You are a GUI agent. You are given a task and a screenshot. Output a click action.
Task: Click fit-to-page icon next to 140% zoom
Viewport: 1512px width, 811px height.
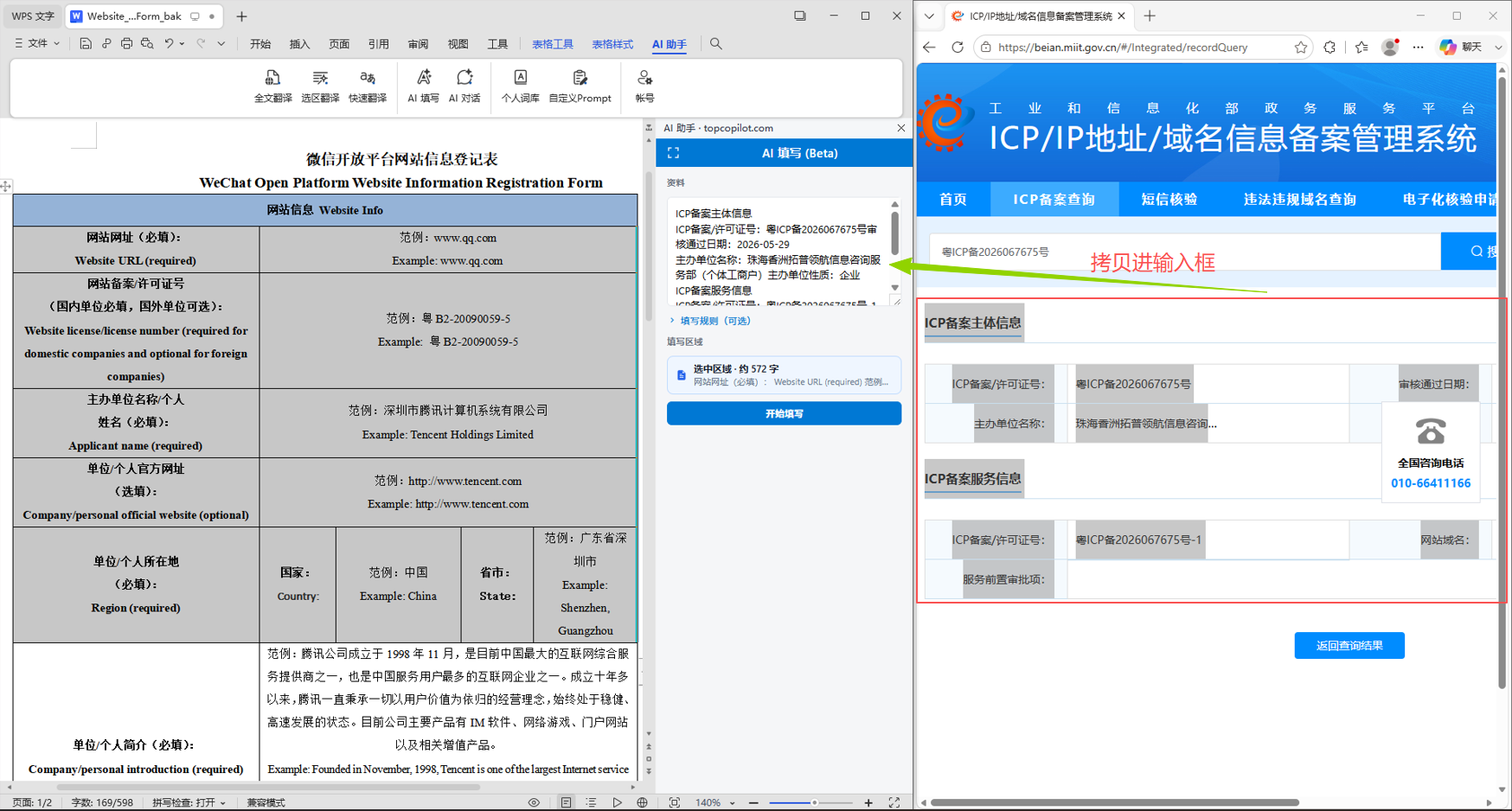[x=675, y=802]
